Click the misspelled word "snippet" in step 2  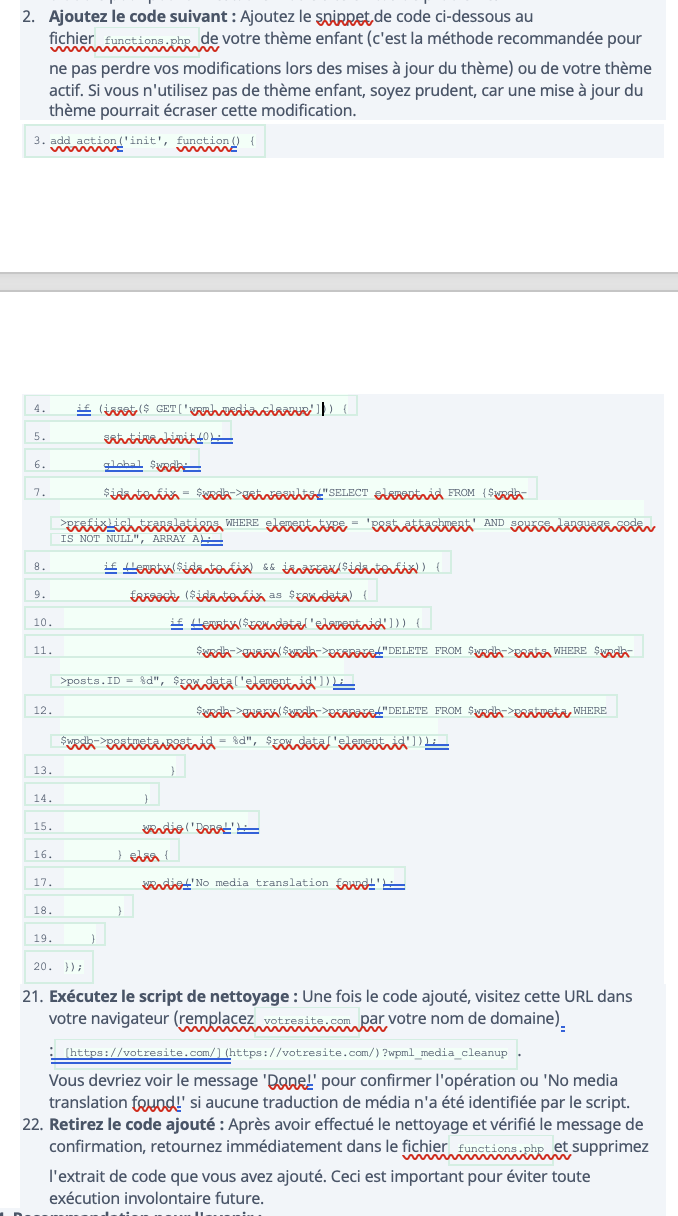(x=369, y=17)
